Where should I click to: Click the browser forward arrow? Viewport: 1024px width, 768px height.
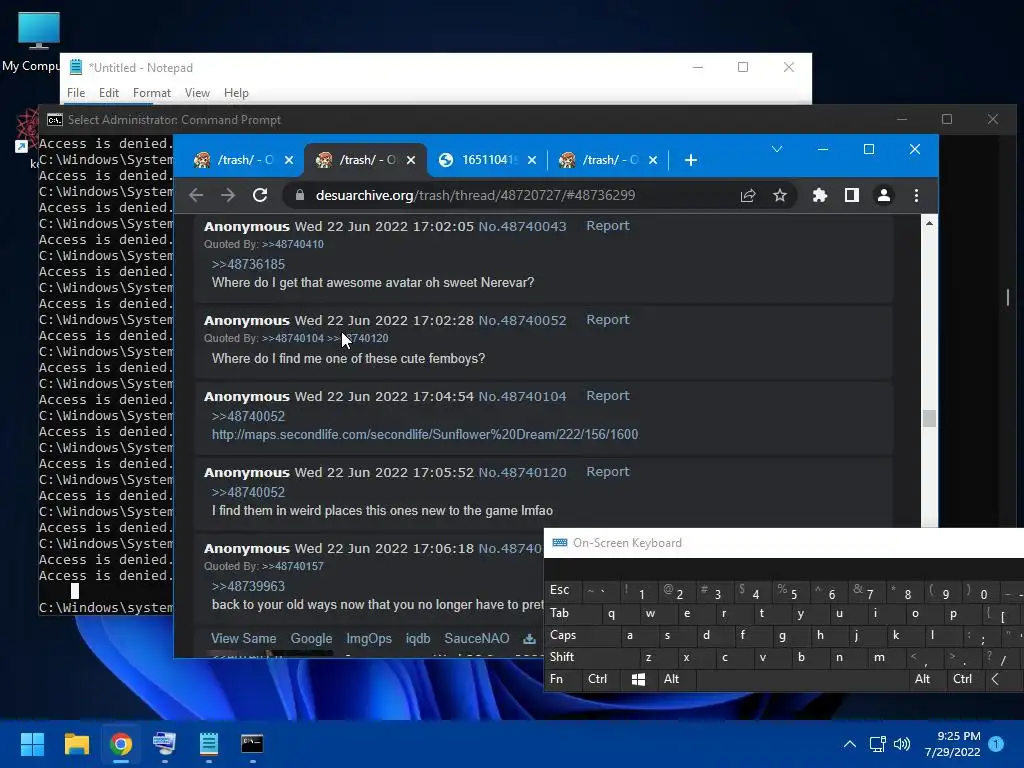click(x=228, y=195)
